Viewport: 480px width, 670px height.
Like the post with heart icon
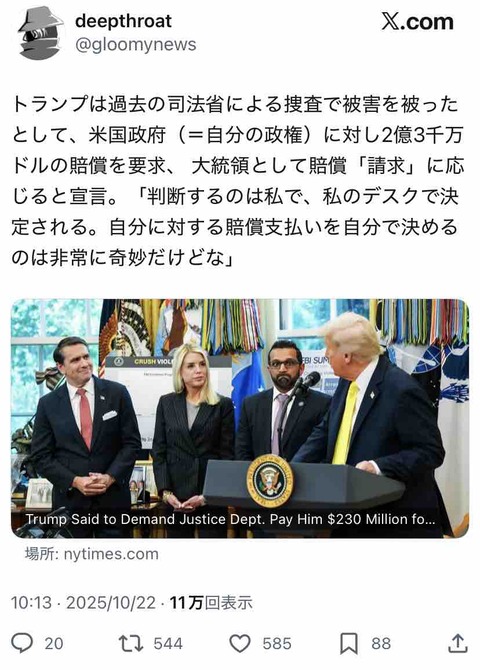click(240, 644)
